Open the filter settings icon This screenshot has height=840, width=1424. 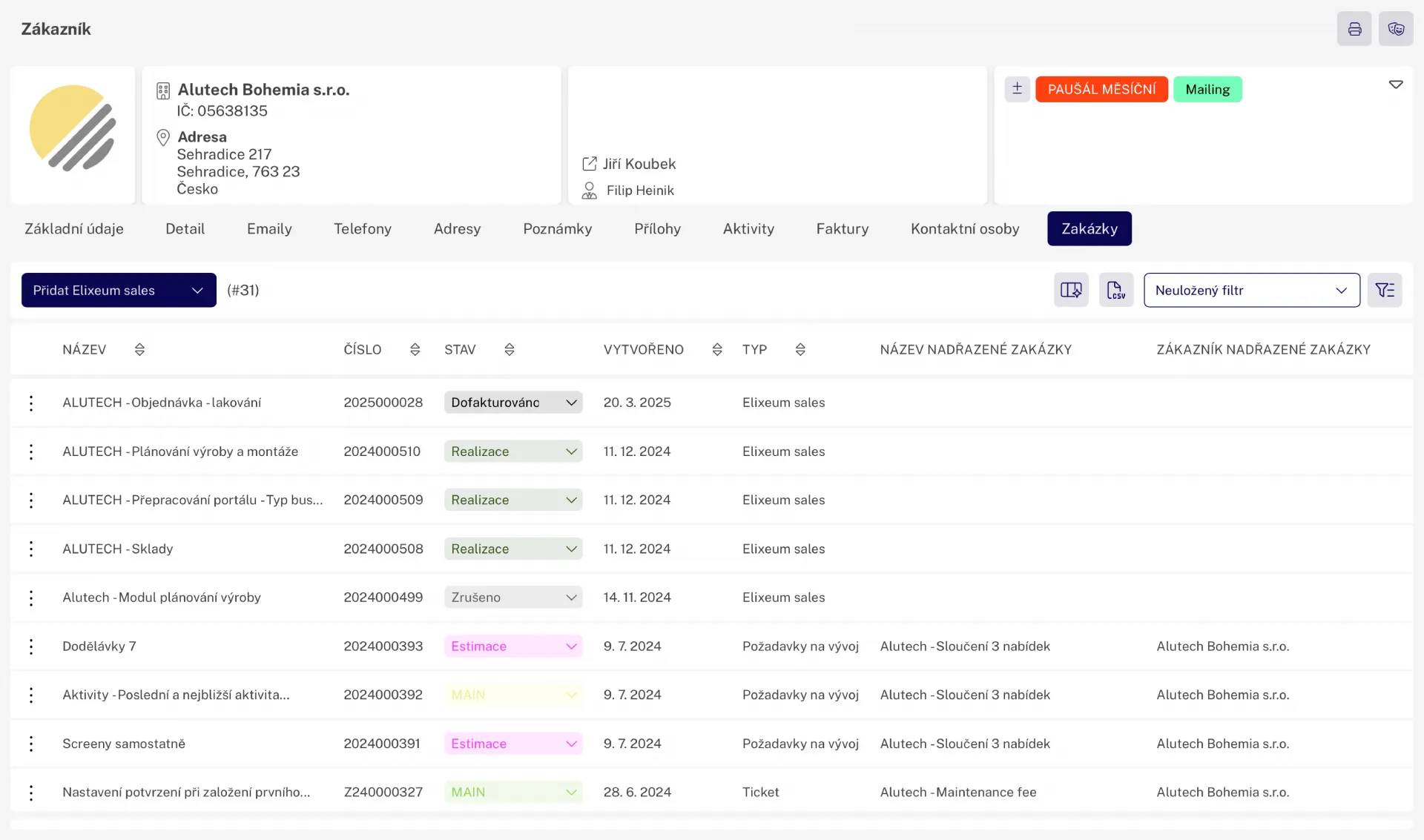pos(1385,290)
